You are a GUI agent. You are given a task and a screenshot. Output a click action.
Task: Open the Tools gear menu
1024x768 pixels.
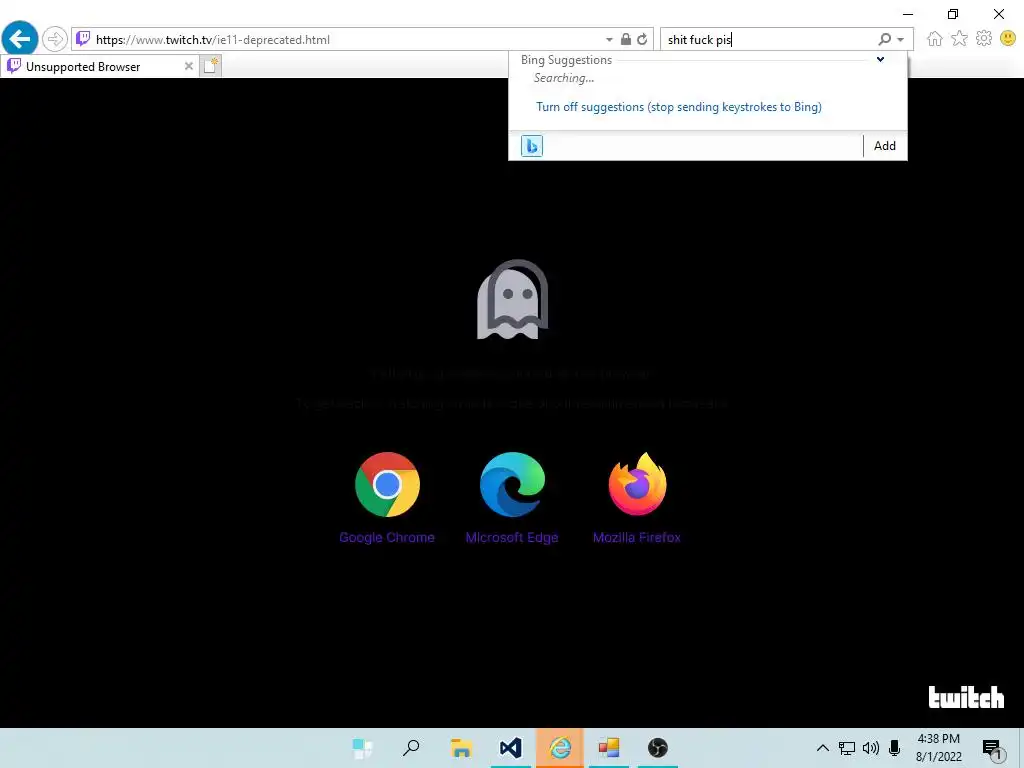984,39
